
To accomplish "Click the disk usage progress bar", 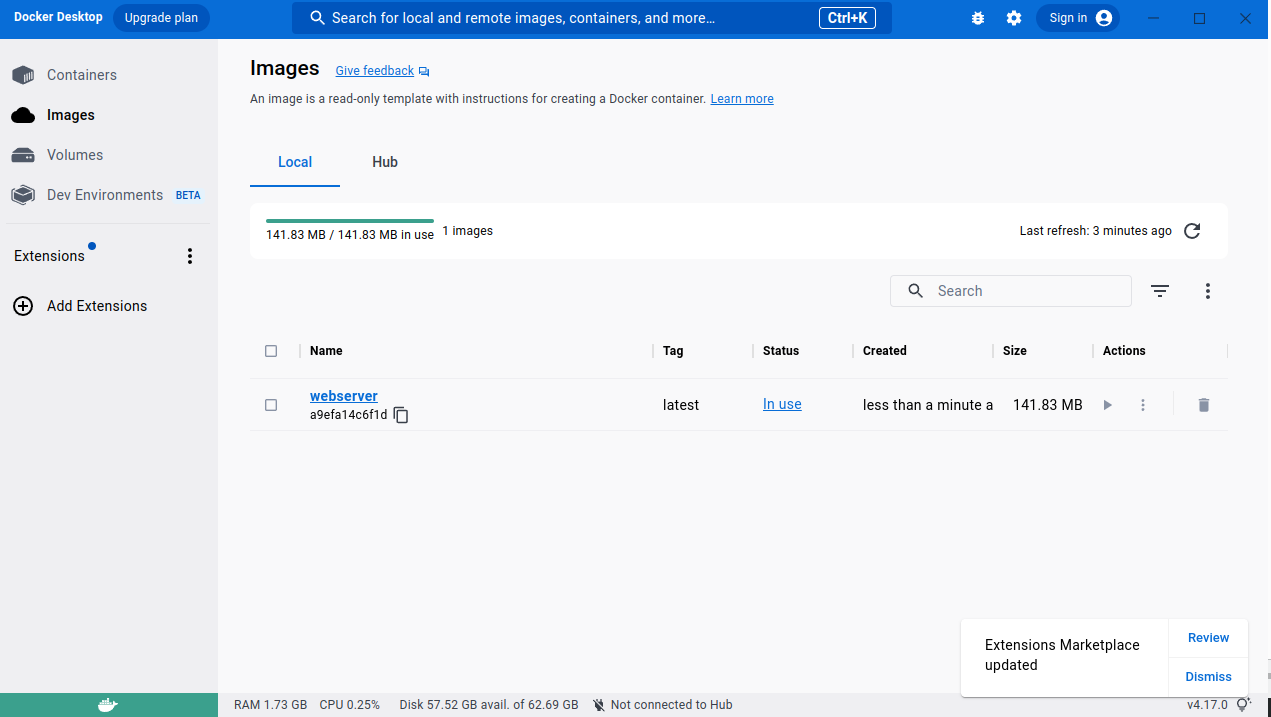I will tap(350, 220).
